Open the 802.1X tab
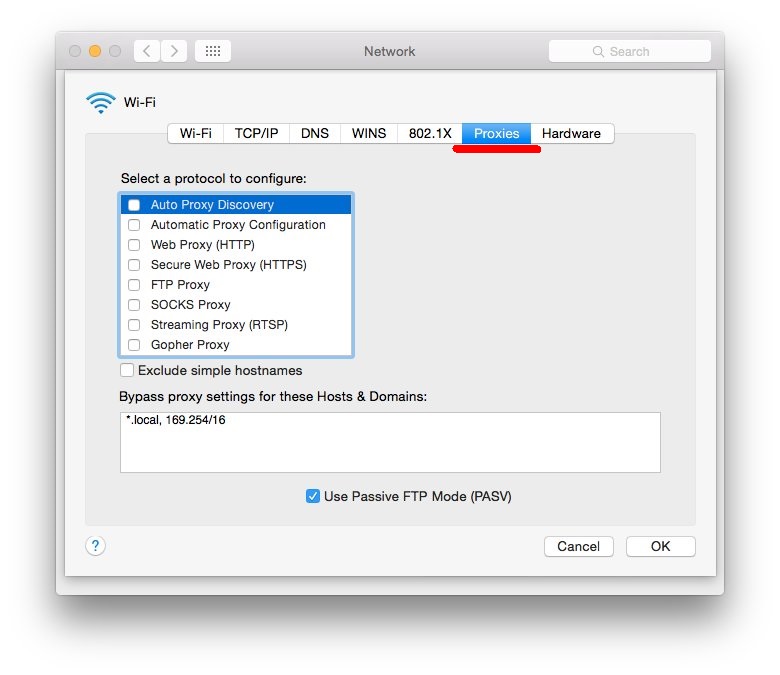This screenshot has height=675, width=780. pyautogui.click(x=430, y=133)
